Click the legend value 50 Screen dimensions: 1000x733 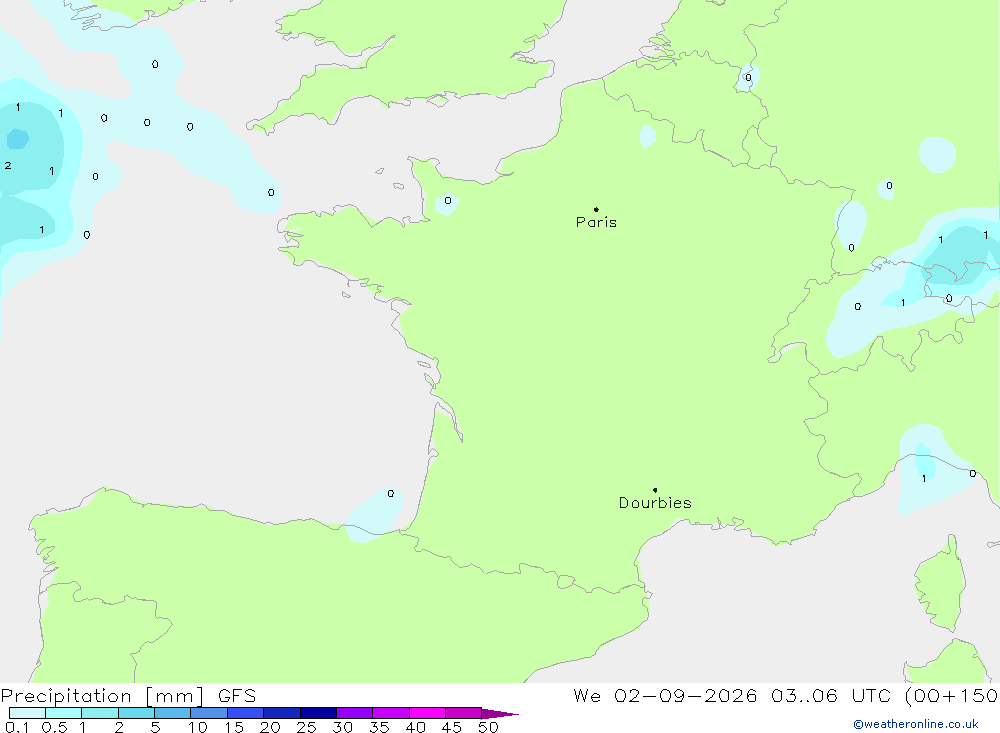click(488, 727)
